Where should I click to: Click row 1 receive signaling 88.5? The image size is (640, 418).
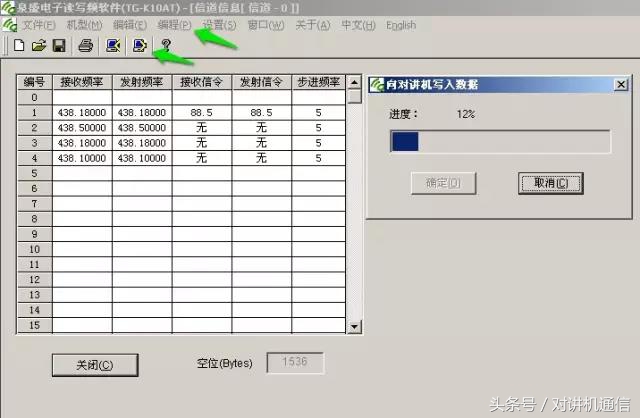[x=202, y=113]
